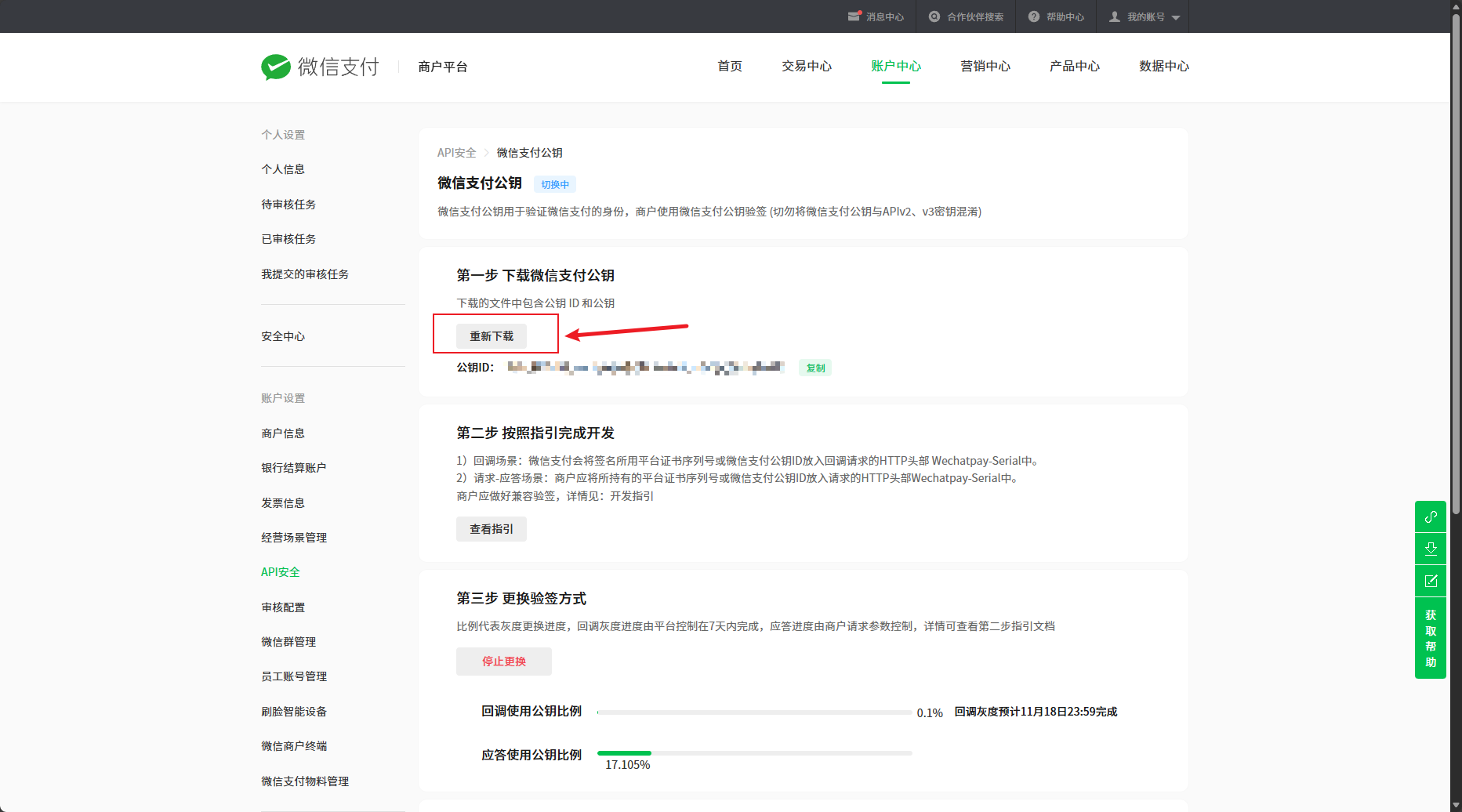Click the 合作伙伴搜索 text link
The image size is (1462, 812).
[975, 17]
